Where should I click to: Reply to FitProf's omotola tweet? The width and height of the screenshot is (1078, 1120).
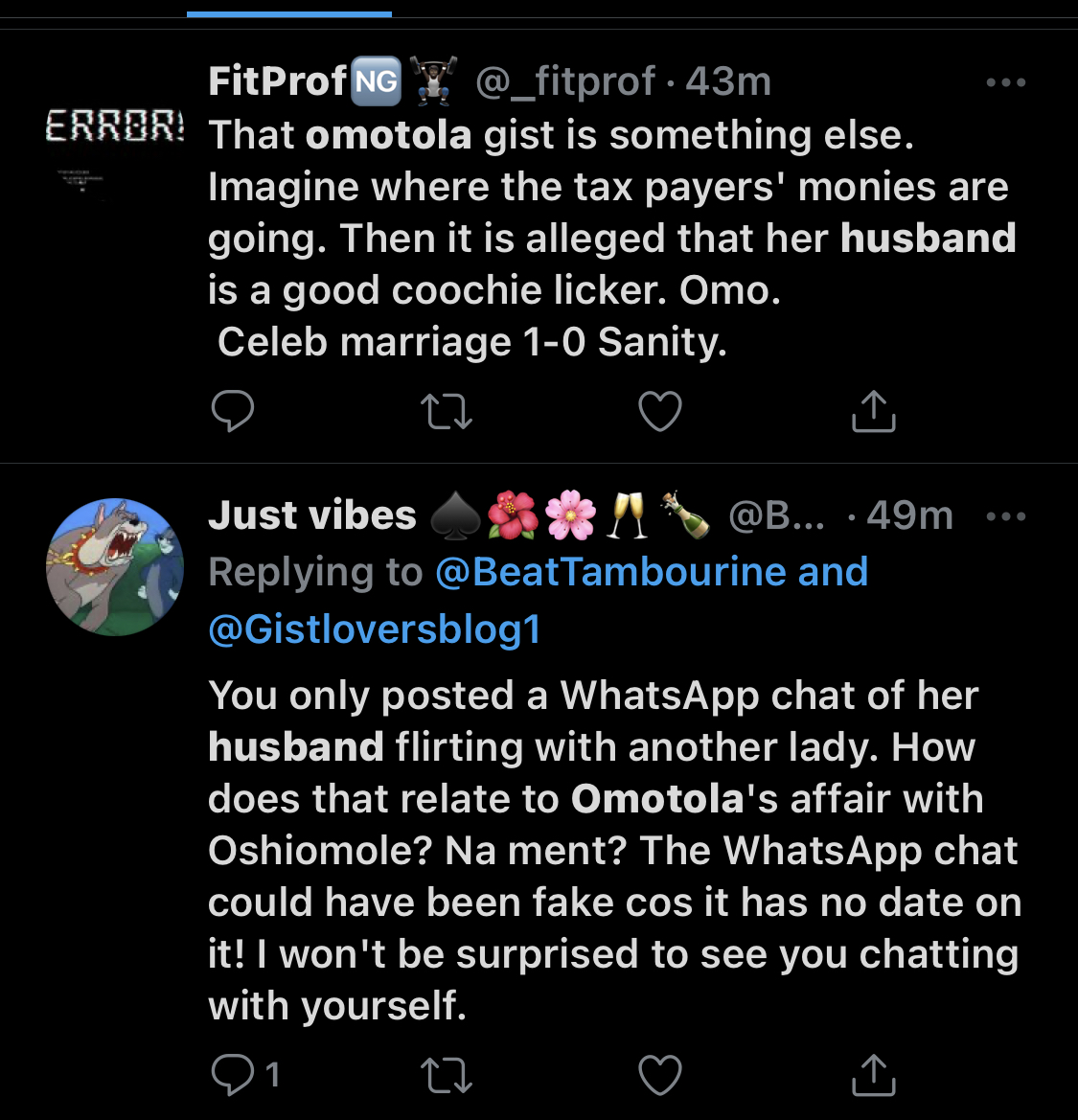(232, 411)
